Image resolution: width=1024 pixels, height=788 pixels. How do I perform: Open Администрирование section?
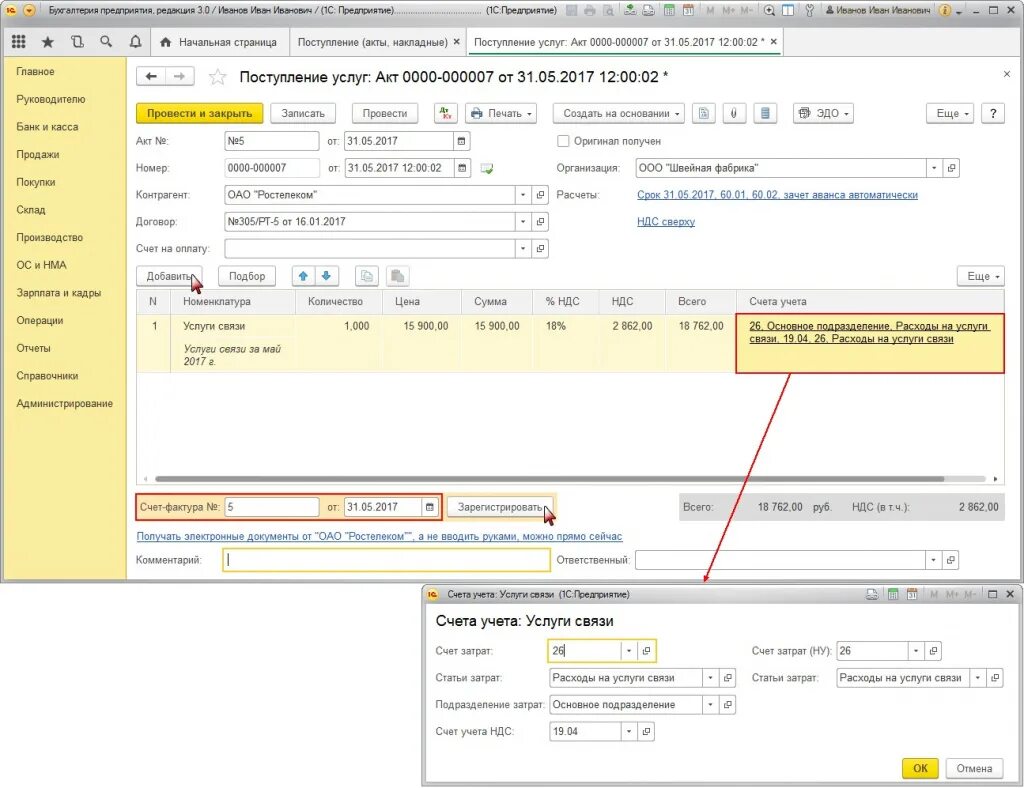click(65, 403)
